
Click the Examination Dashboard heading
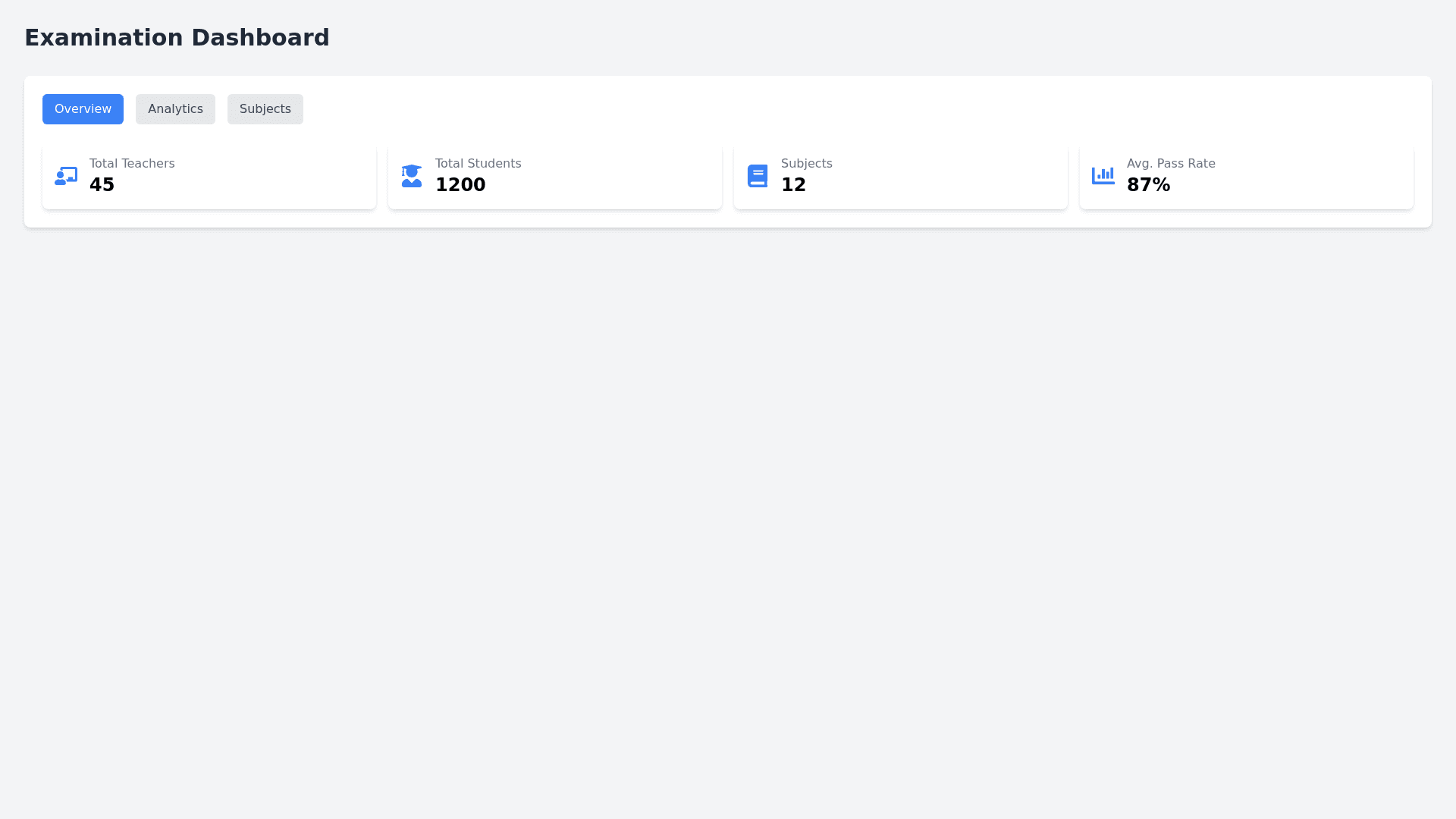(x=177, y=38)
